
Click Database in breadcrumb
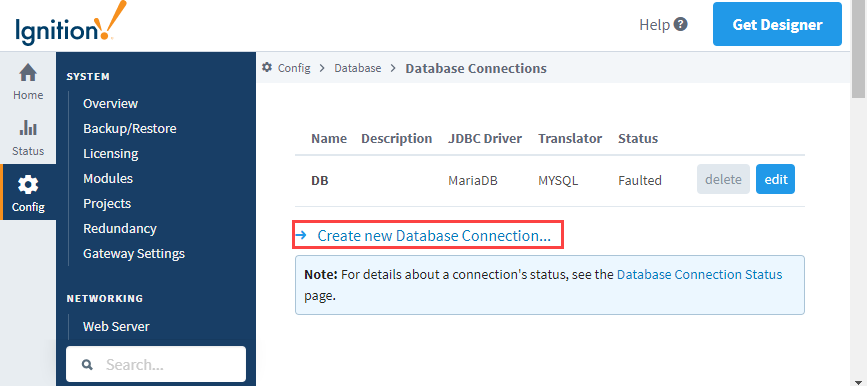357,68
